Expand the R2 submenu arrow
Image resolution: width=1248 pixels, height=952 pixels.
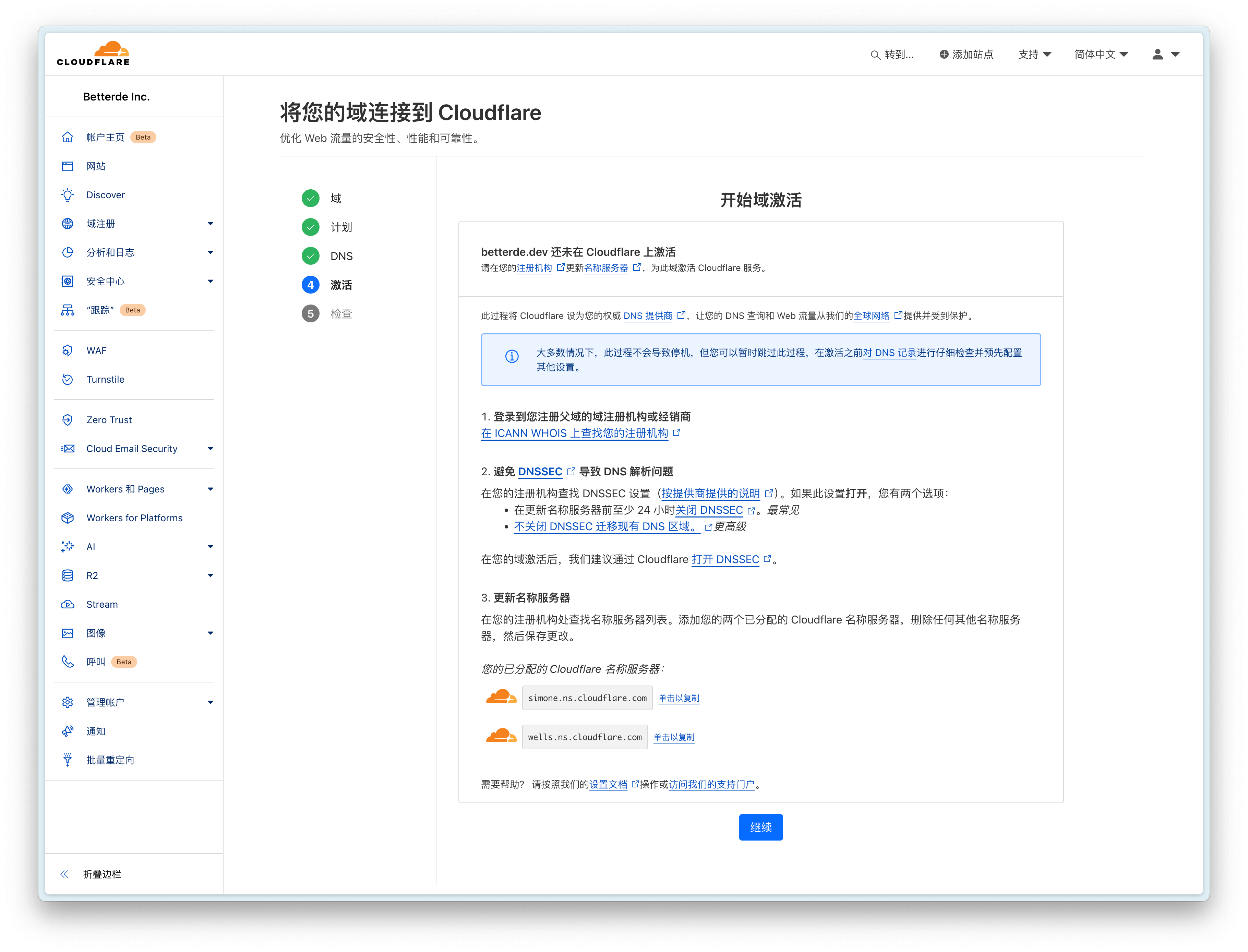[x=211, y=575]
